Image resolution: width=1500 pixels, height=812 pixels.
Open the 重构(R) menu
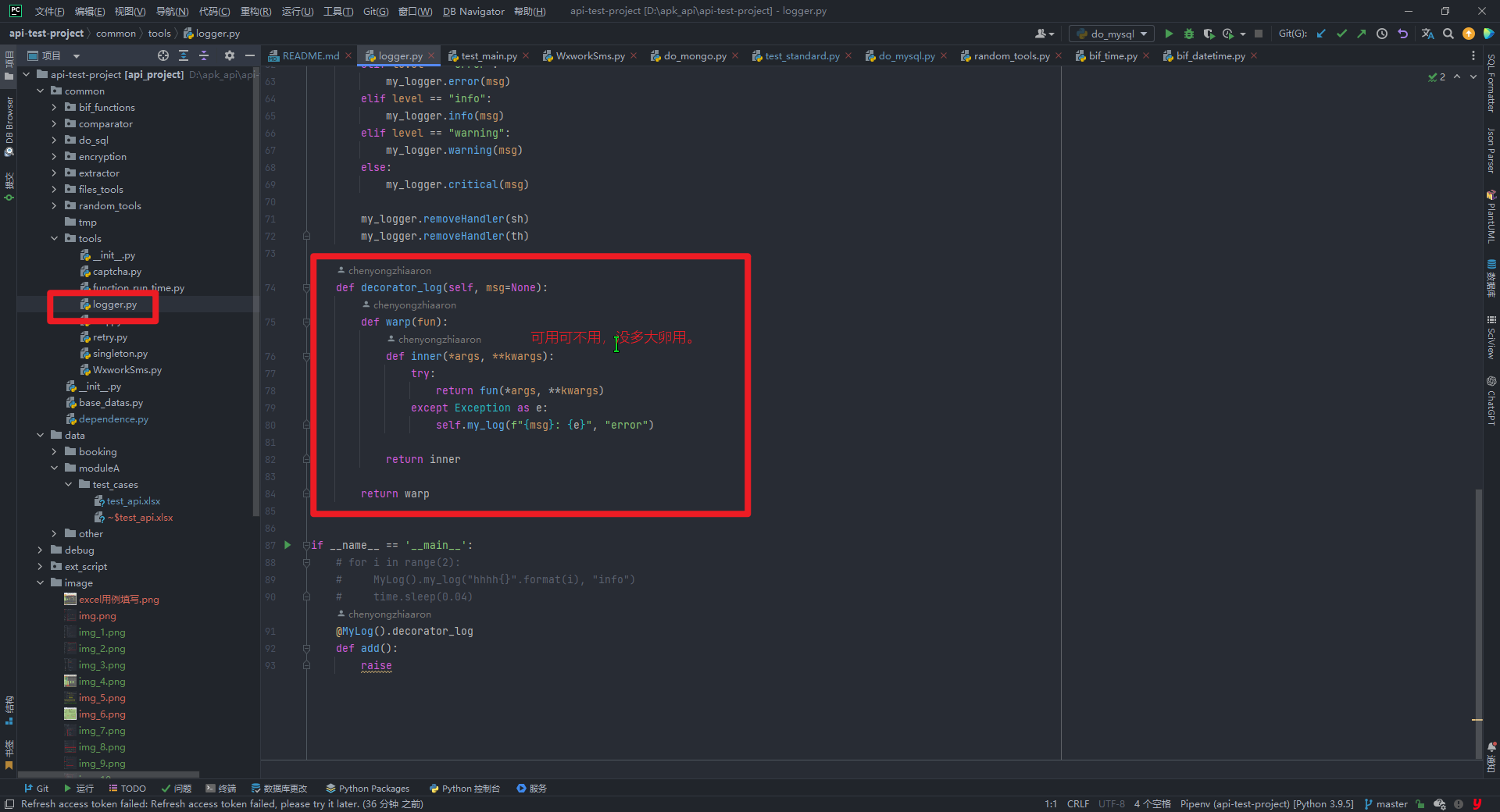(255, 11)
